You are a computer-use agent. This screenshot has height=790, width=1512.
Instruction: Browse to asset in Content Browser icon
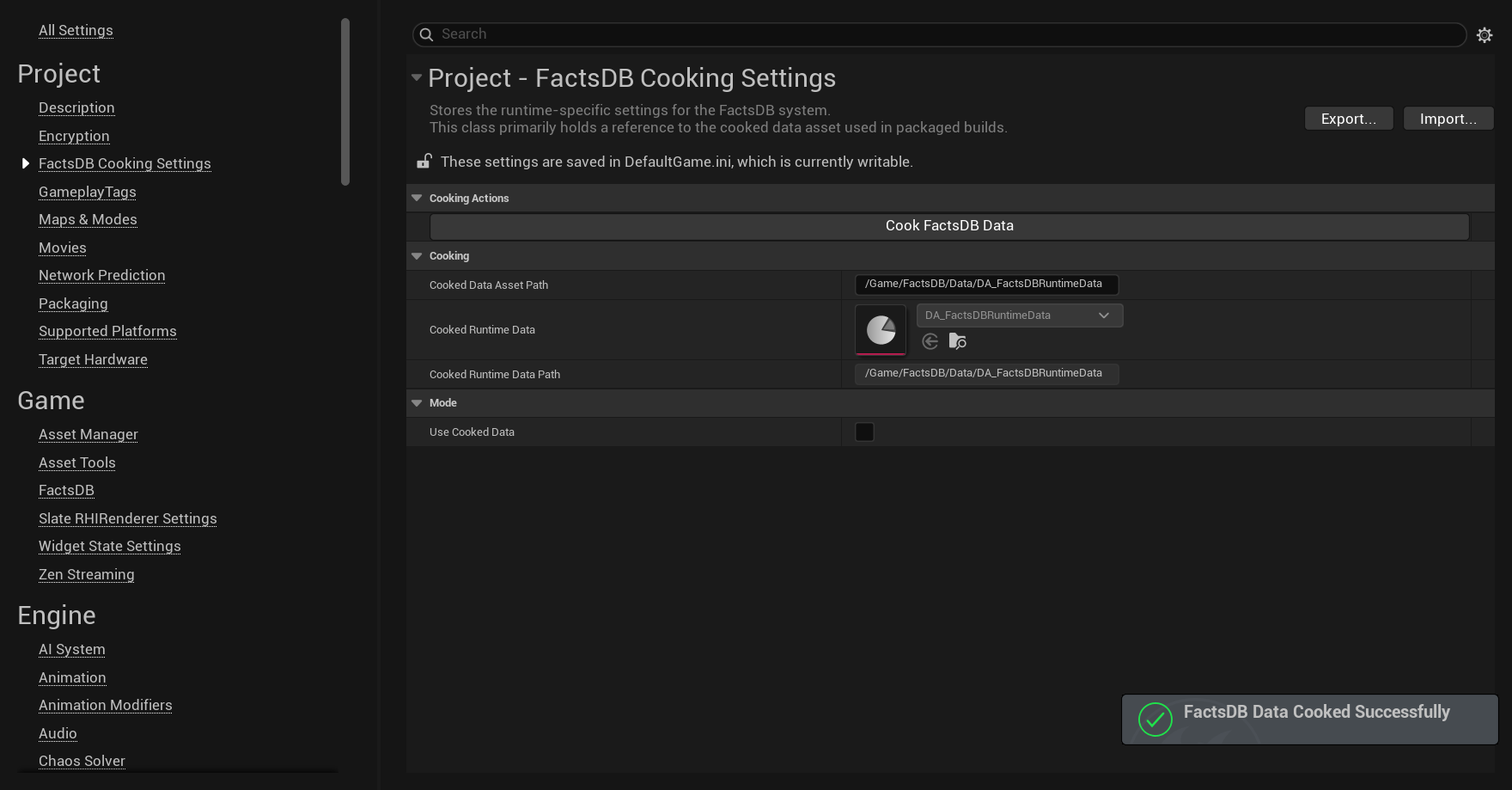pos(957,341)
